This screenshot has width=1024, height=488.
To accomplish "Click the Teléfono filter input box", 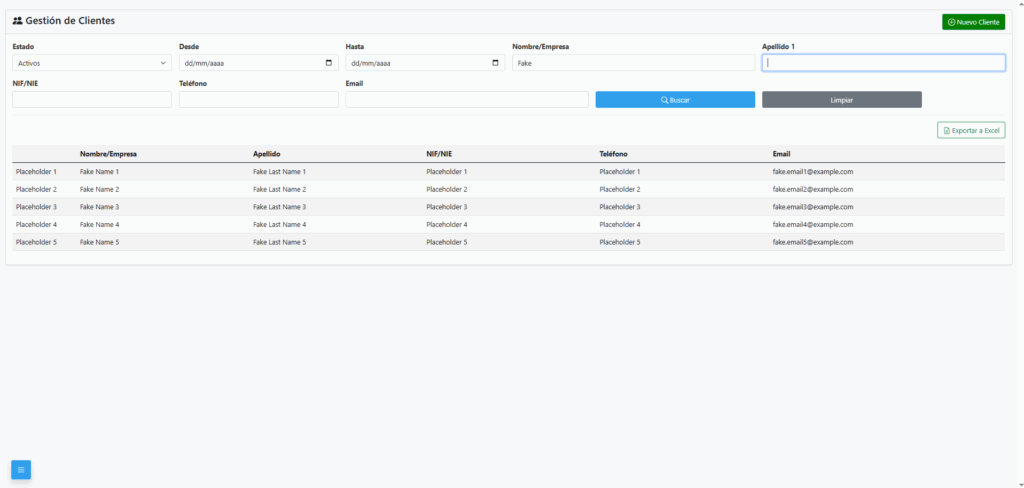I will [258, 100].
